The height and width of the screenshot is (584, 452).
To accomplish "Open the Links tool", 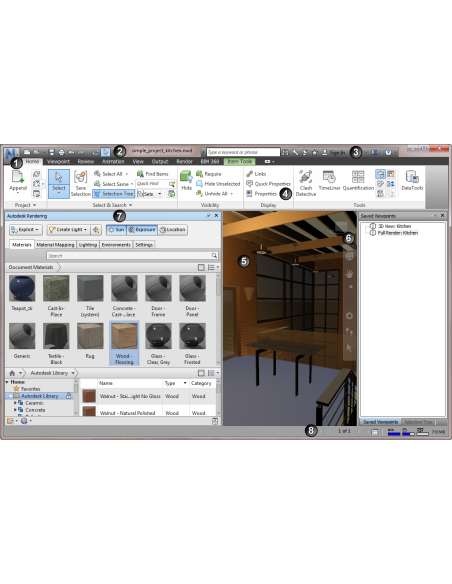I will click(x=256, y=174).
